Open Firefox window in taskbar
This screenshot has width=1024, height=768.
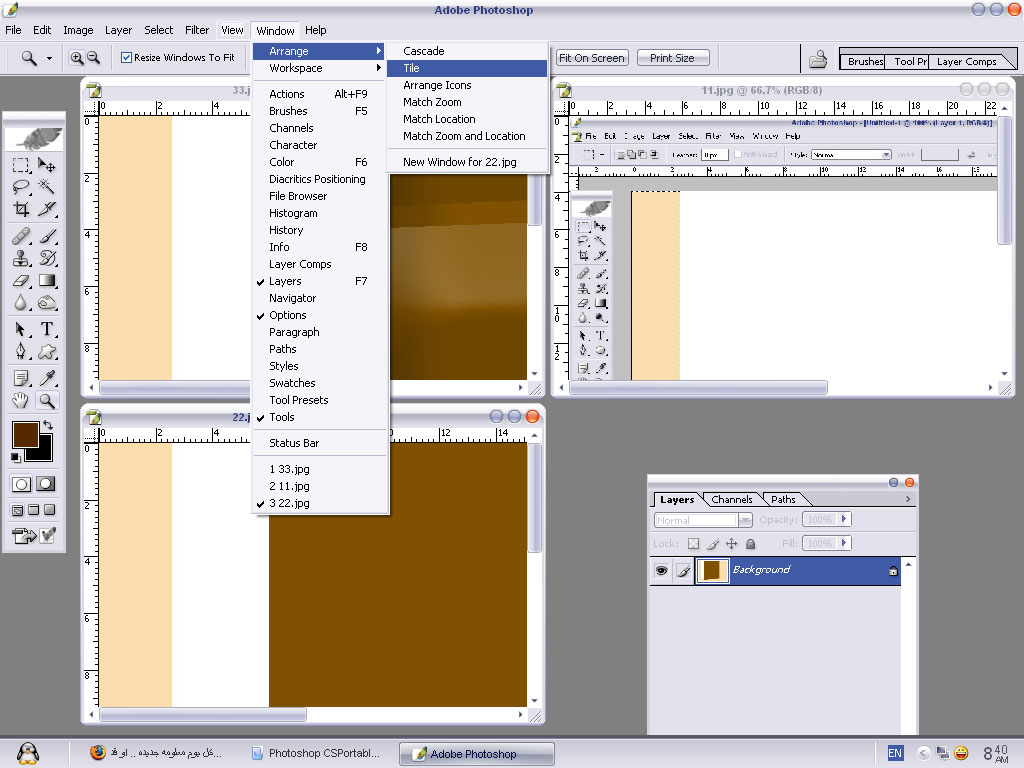[155, 753]
